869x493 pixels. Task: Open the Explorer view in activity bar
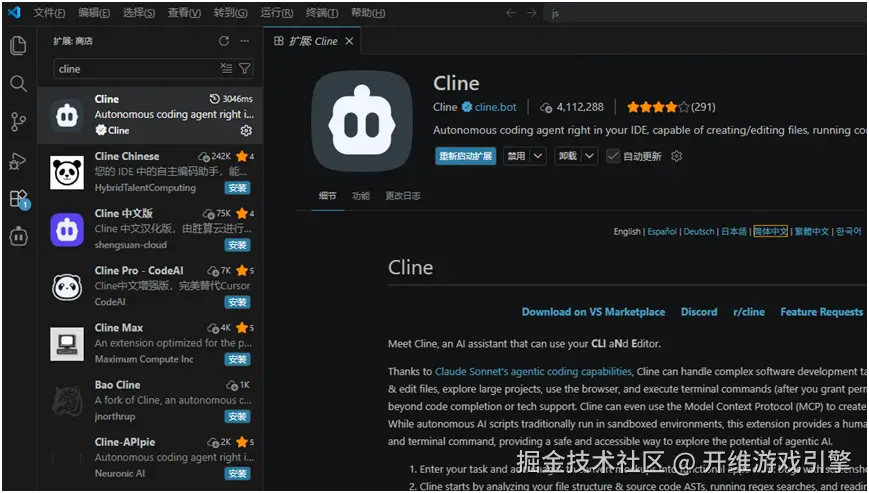(18, 45)
